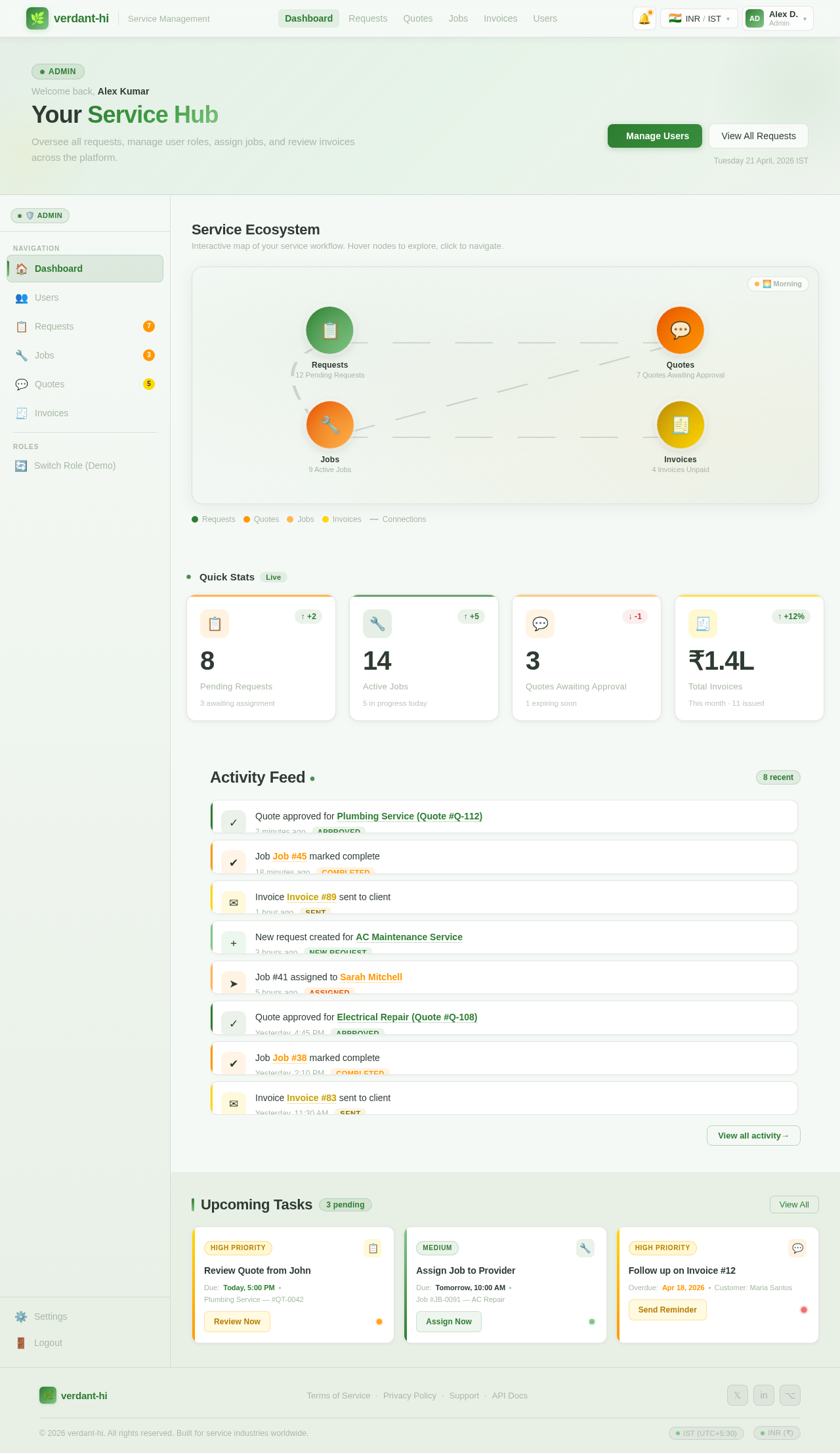Image resolution: width=840 pixels, height=1453 pixels.
Task: Click Logout in the sidebar
Action: click(85, 1343)
